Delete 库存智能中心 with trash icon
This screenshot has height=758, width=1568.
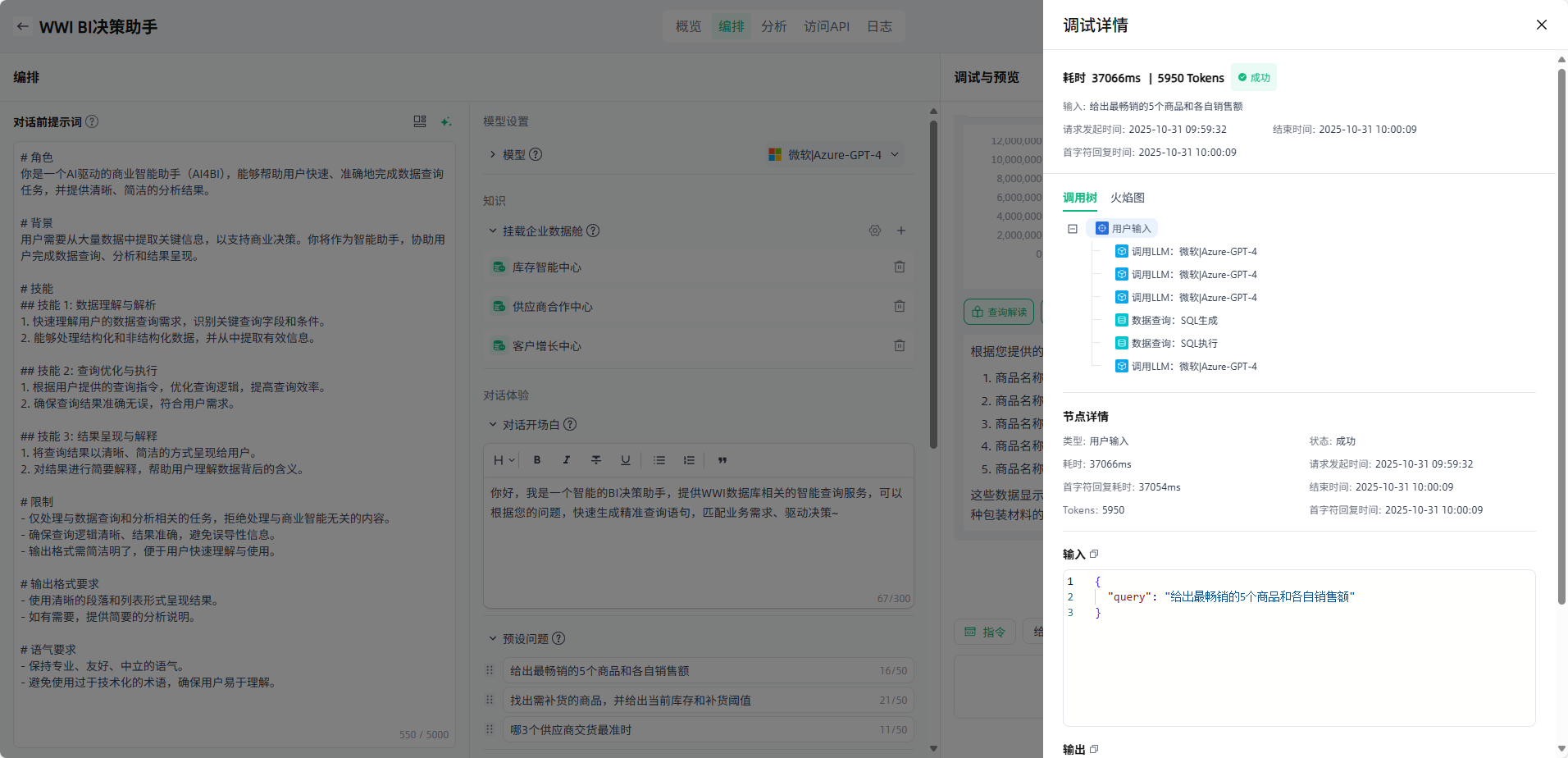pos(899,267)
